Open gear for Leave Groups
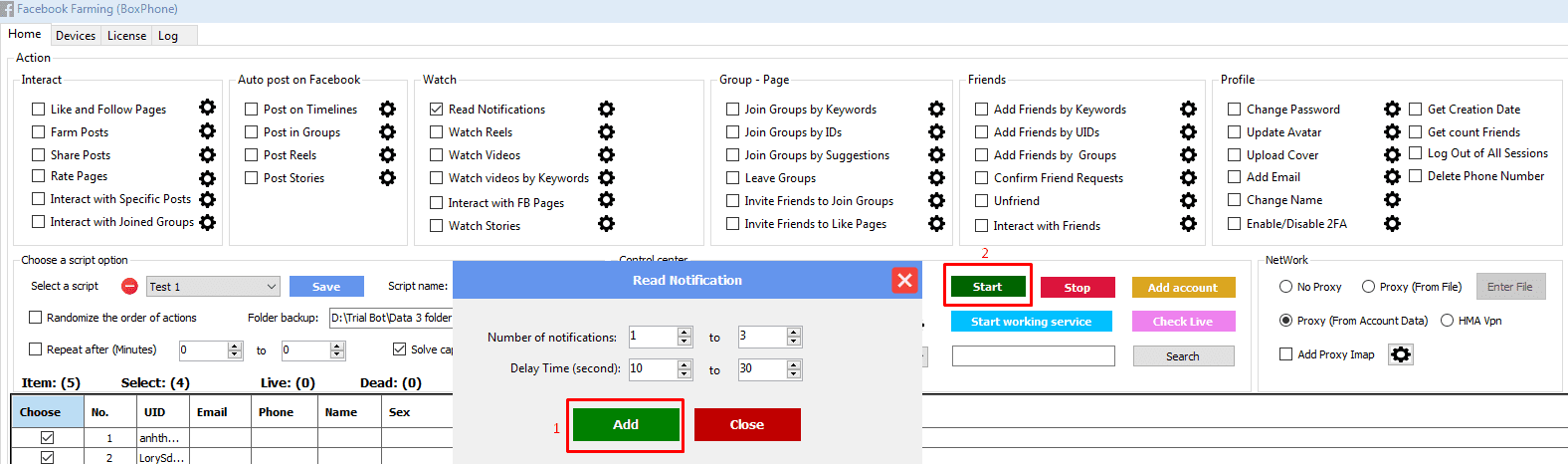1568x464 pixels. click(x=936, y=177)
